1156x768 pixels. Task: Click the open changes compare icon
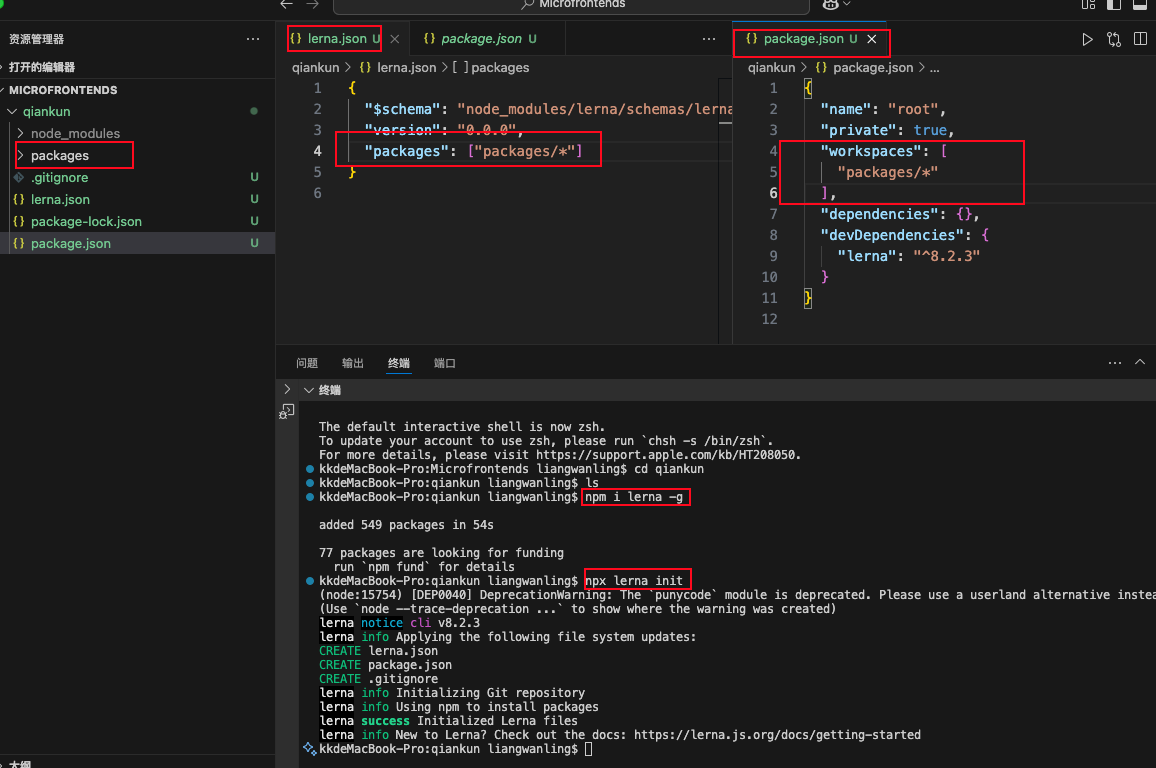[1114, 39]
